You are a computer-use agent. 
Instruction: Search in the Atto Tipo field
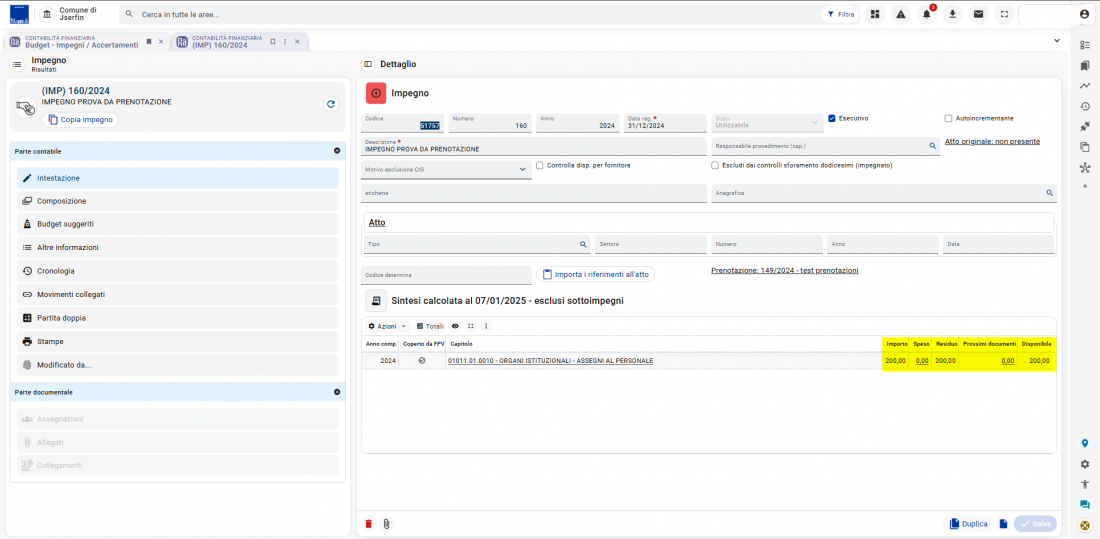coord(583,244)
